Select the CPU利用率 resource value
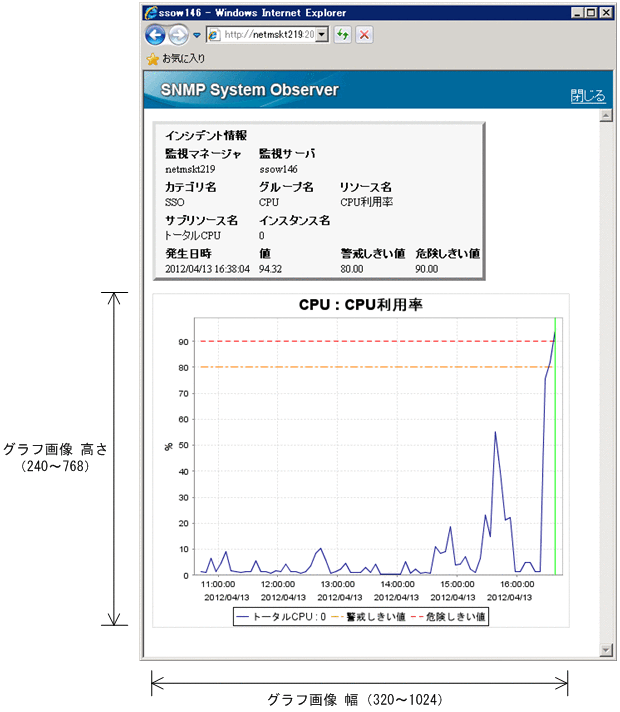Image resolution: width=620 pixels, height=712 pixels. 367,203
